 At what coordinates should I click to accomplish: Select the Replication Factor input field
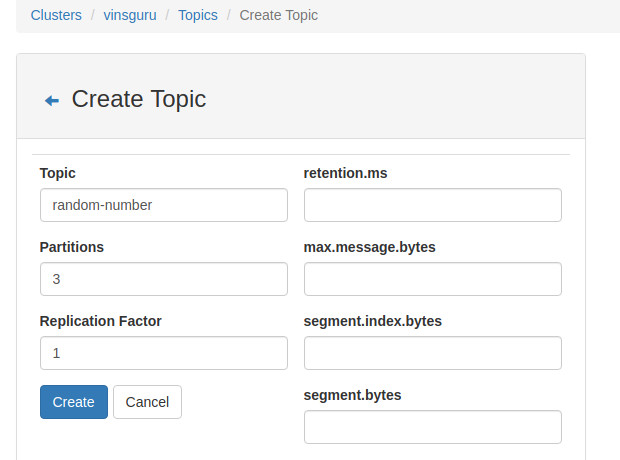(x=164, y=353)
